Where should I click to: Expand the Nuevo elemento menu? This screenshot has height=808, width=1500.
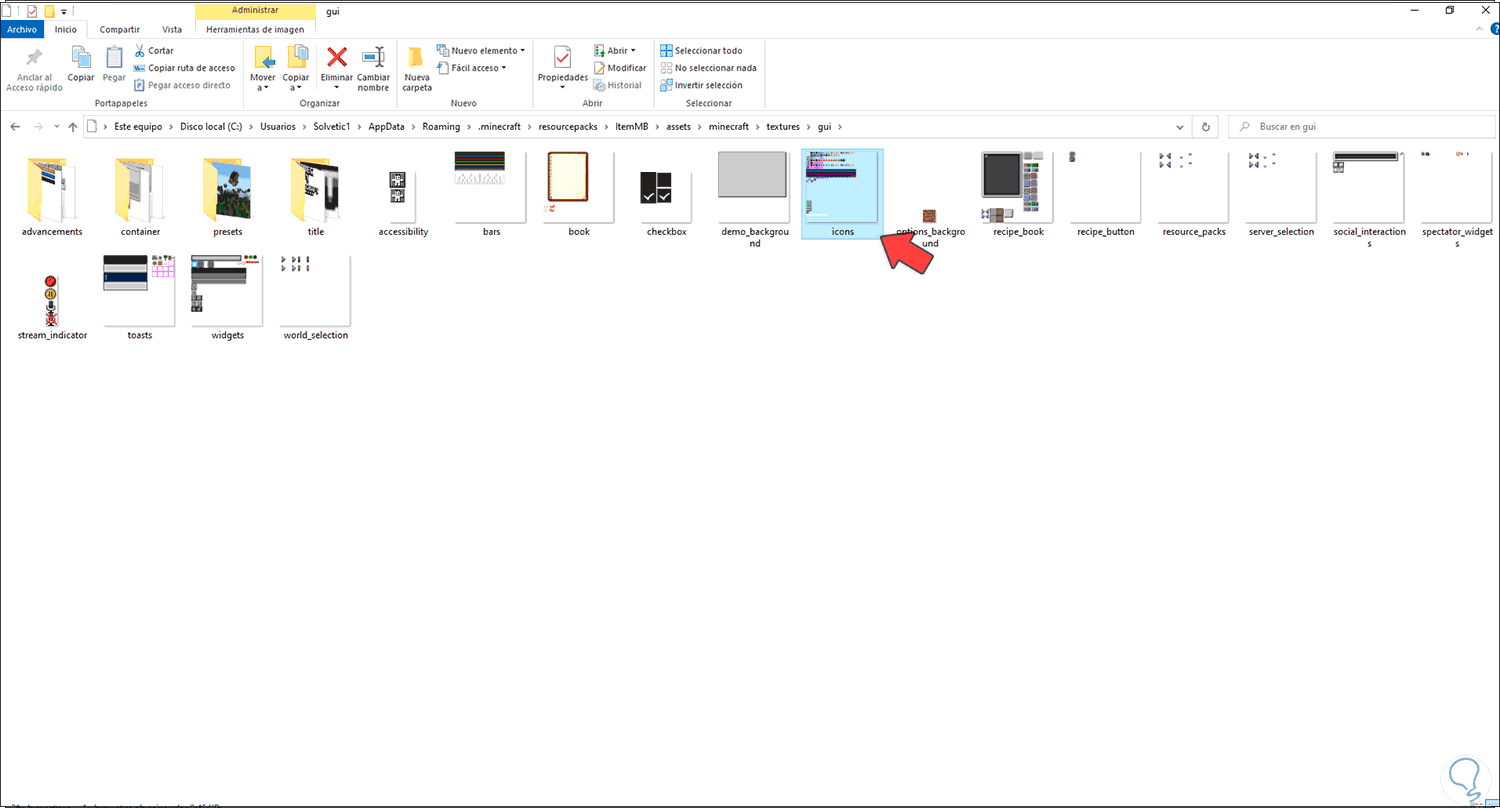pyautogui.click(x=481, y=50)
